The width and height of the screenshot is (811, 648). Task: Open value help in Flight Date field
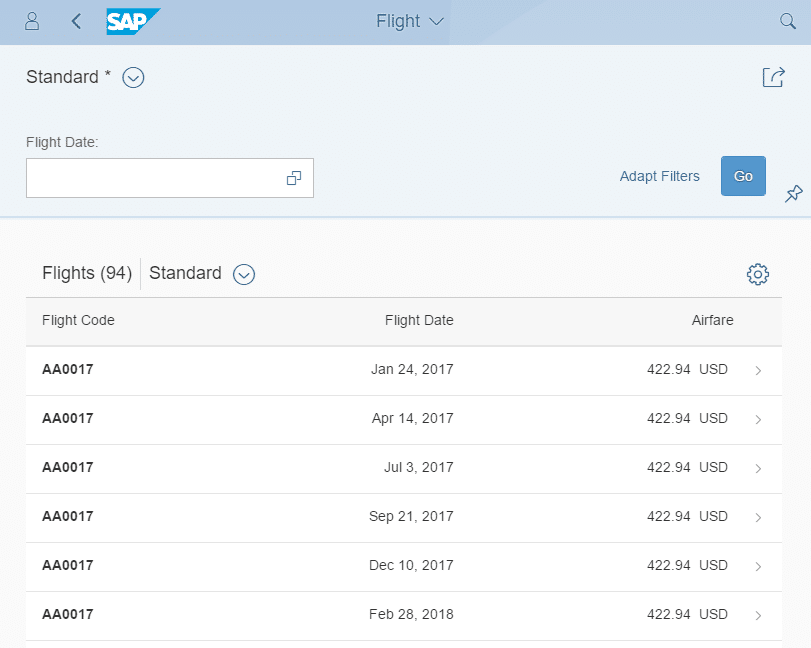coord(294,178)
